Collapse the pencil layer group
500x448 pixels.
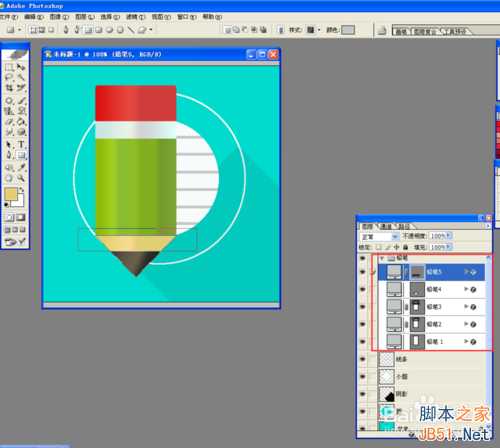382,258
